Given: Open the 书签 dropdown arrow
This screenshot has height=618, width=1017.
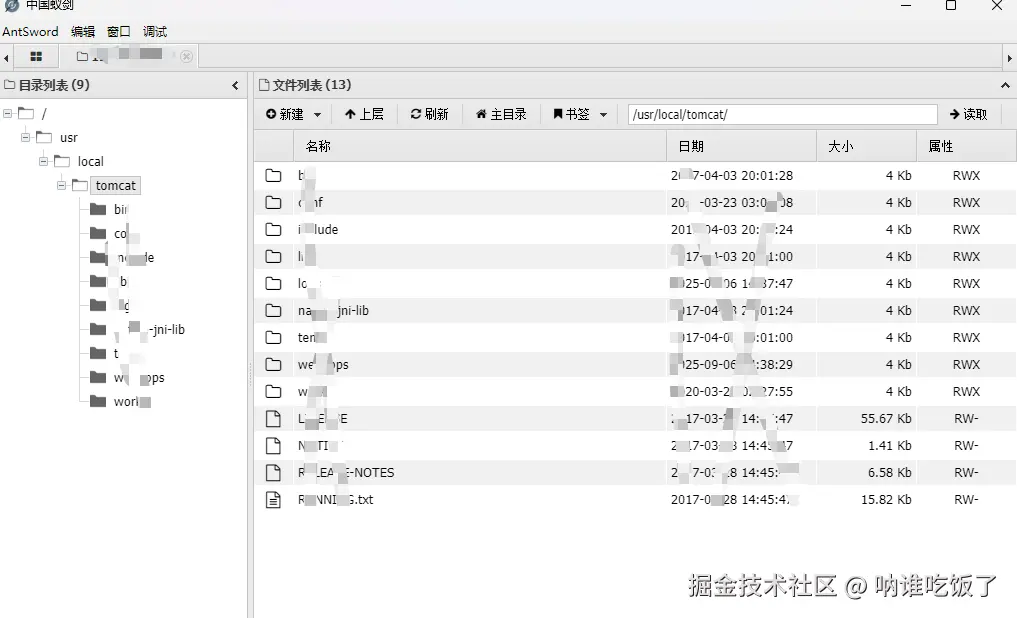Looking at the screenshot, I should click(x=603, y=115).
